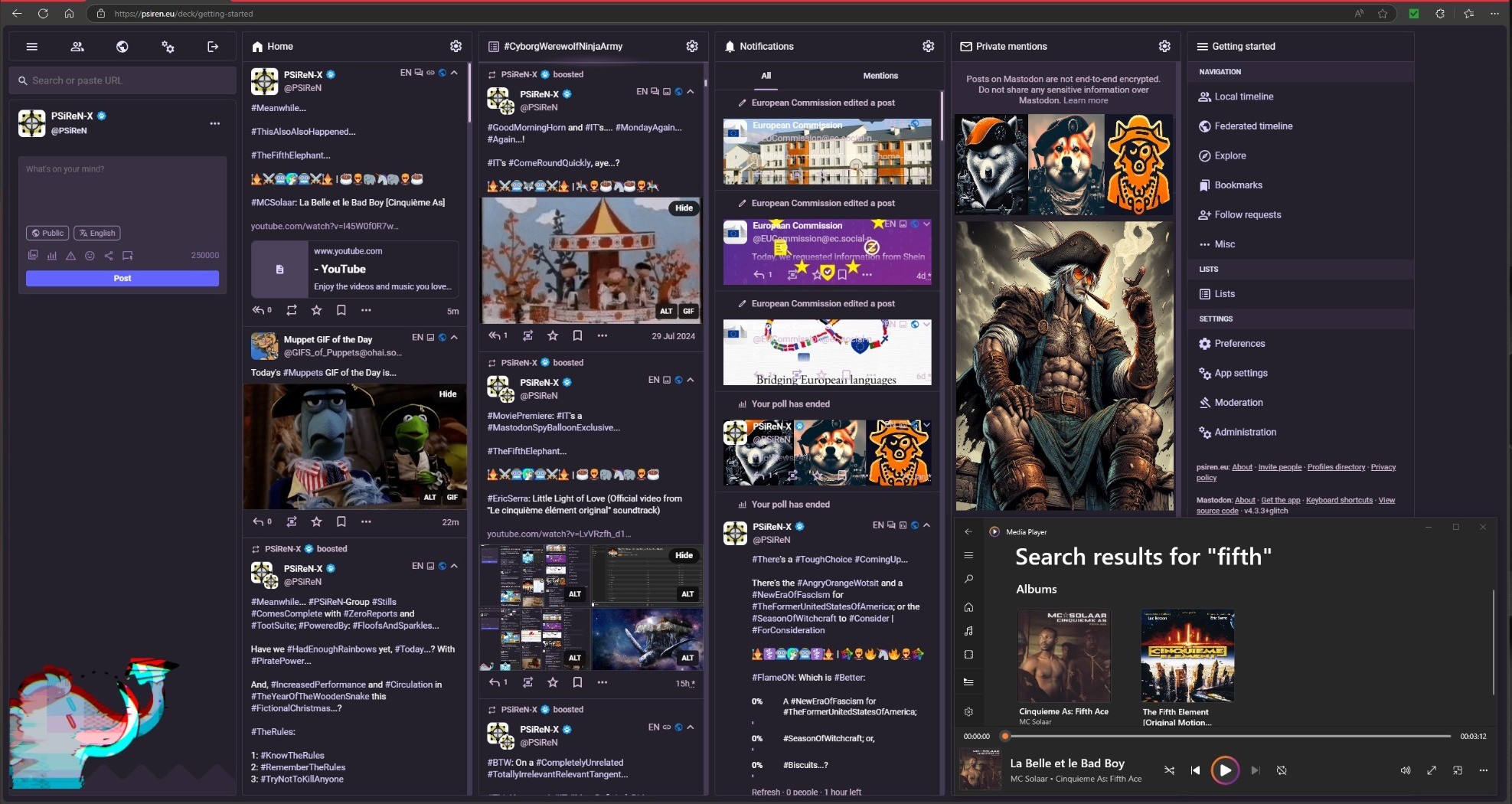1512x804 pixels.
Task: Open profile options menu beside PSiReN-X
Action: click(215, 123)
